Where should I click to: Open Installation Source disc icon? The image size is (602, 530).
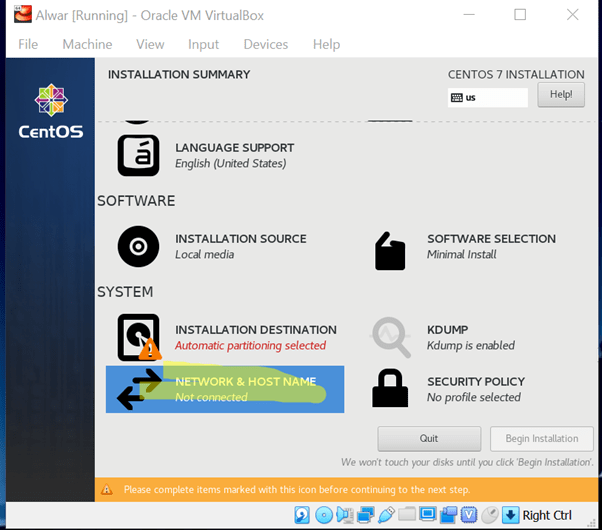tap(138, 246)
